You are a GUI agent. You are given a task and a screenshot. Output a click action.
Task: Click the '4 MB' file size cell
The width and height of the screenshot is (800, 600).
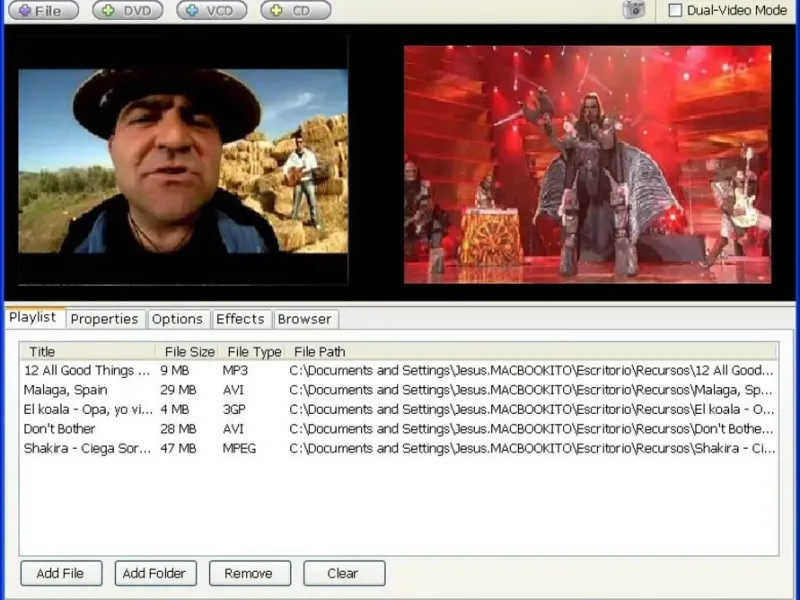[x=174, y=409]
